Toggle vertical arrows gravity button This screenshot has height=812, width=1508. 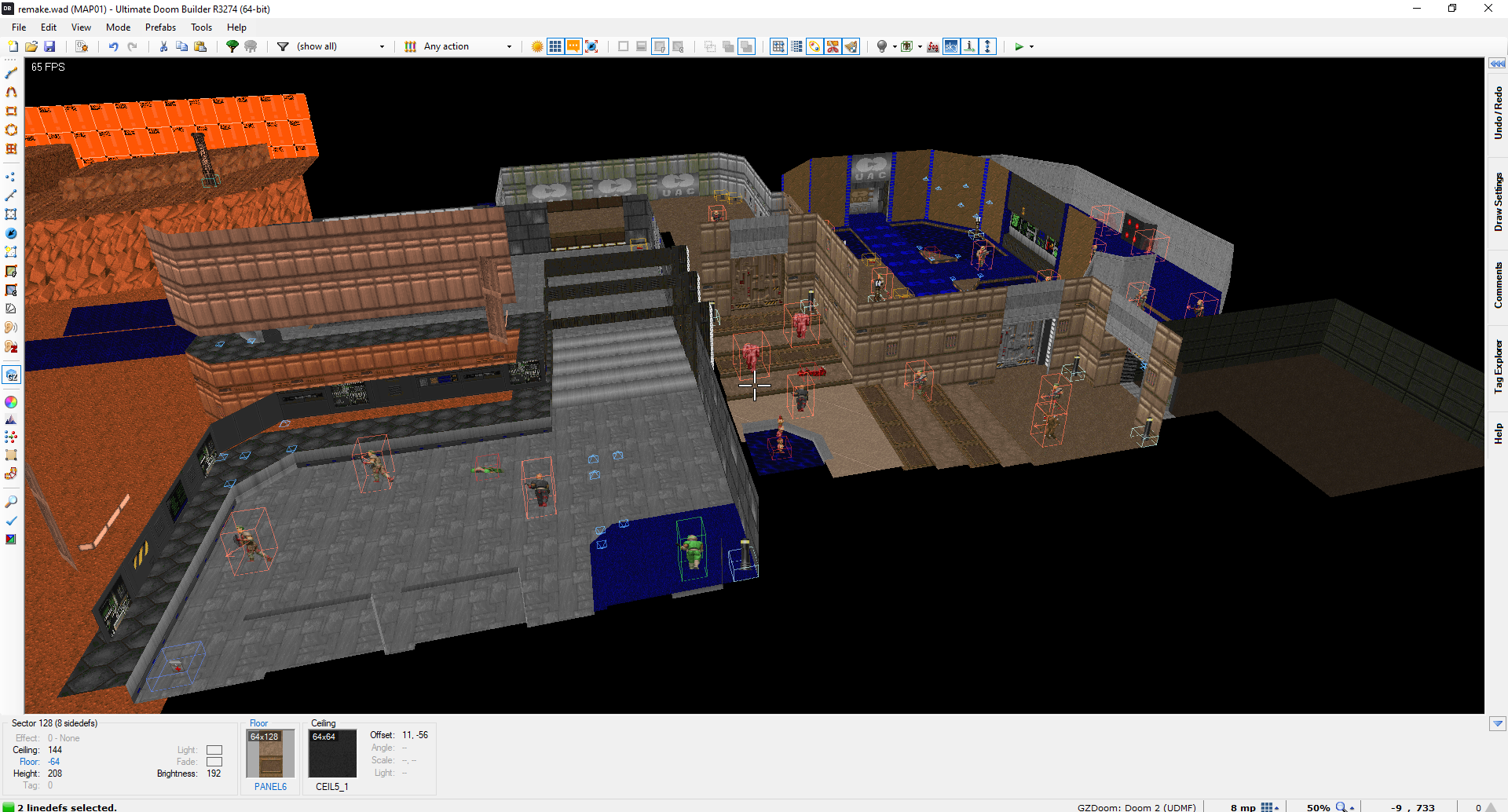click(x=988, y=46)
